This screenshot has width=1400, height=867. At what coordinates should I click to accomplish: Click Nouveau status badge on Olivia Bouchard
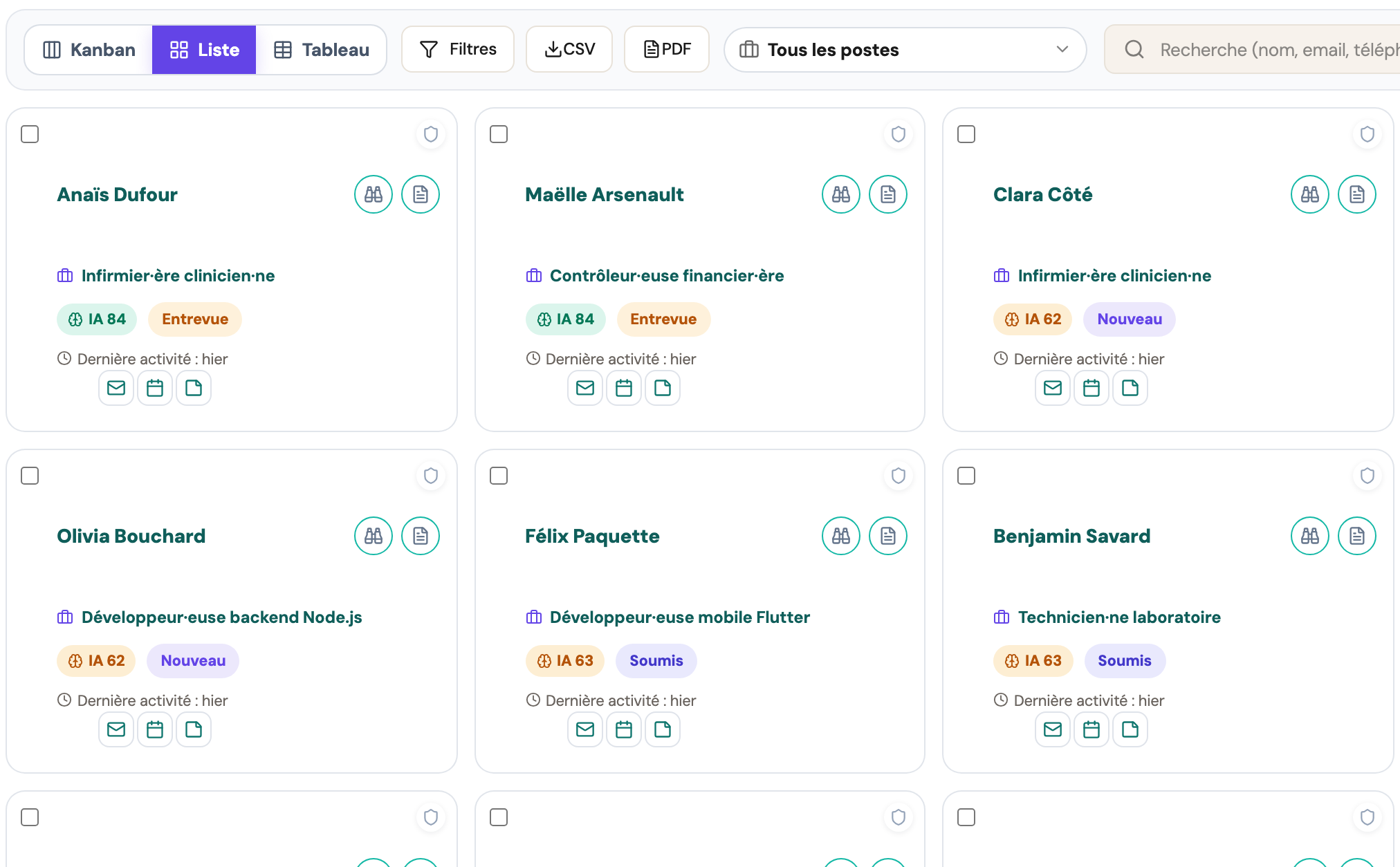193,661
